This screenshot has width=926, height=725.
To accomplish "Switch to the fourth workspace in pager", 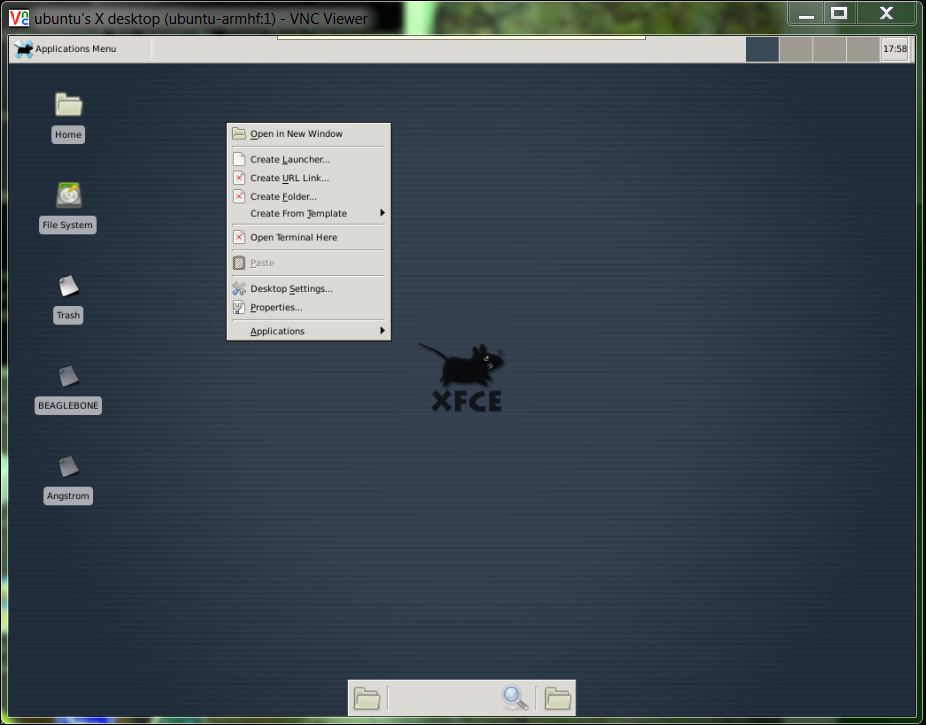I will click(x=863, y=50).
